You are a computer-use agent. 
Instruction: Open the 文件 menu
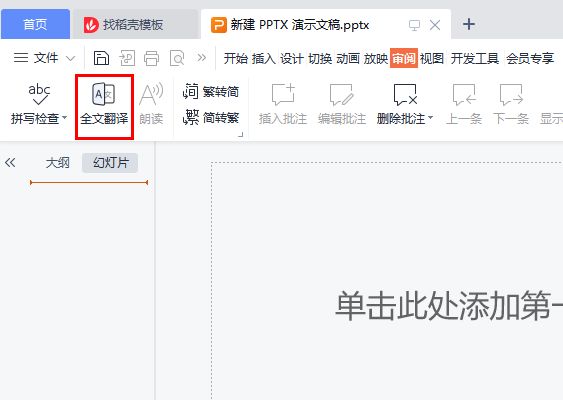[36, 57]
